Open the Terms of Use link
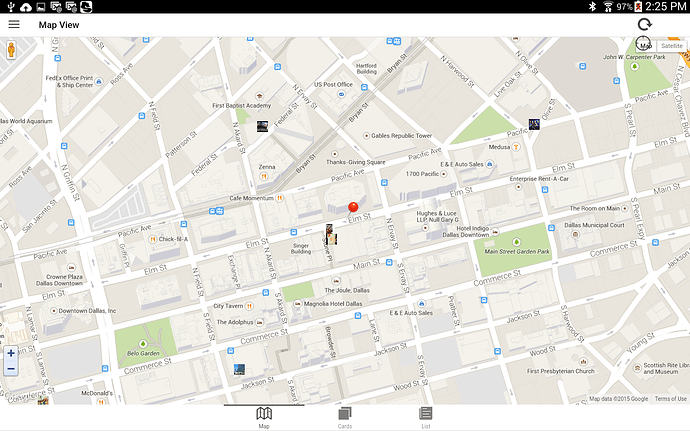Viewport: 690px width, 431px height. pos(670,399)
